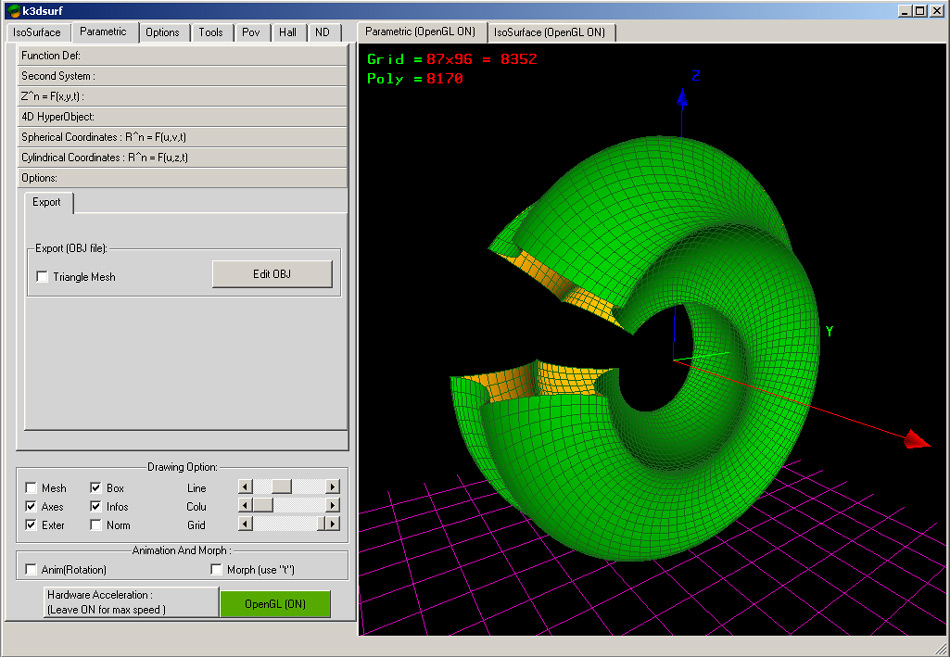Click the window resize grip corner
The height and width of the screenshot is (657, 950).
pyautogui.click(x=941, y=648)
